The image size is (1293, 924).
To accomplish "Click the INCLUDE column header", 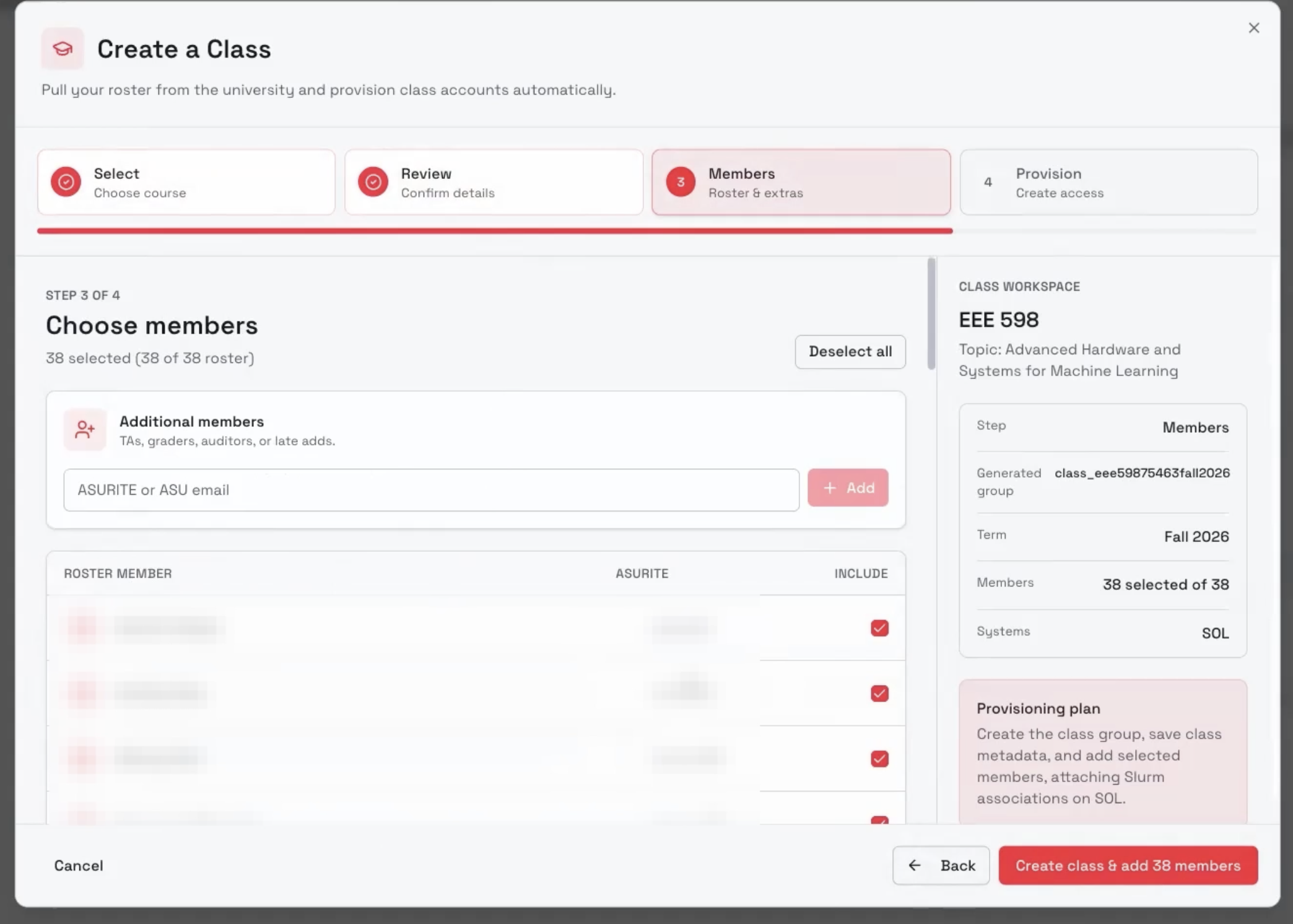I will pos(861,573).
